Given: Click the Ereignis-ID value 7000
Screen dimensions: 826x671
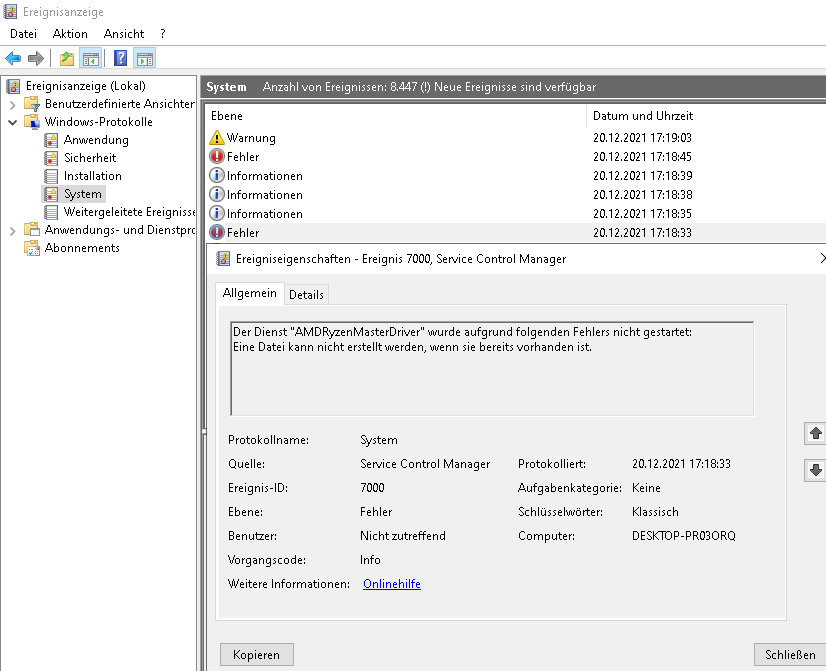Looking at the screenshot, I should point(372,488).
